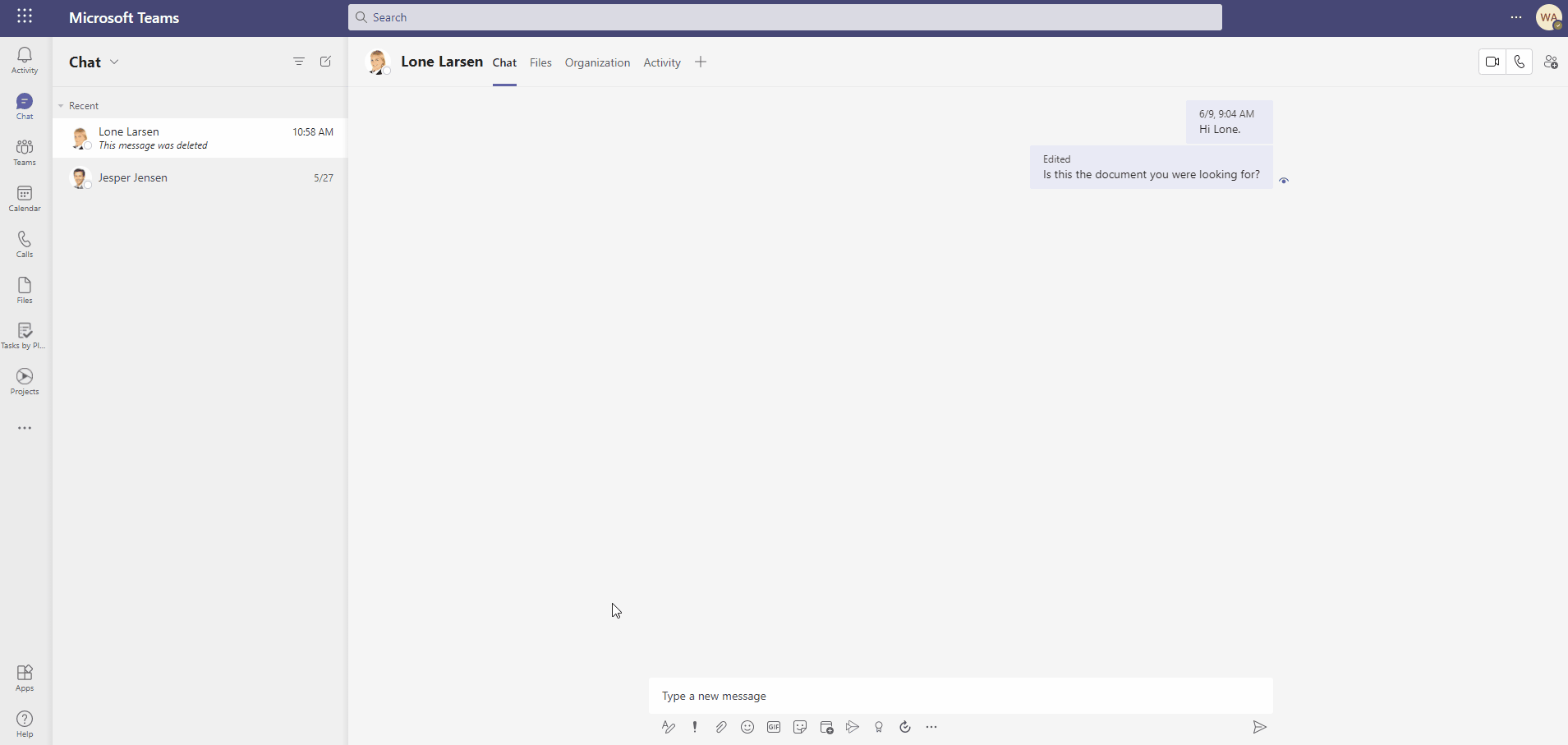Select the Chat icon in the left rail
The width and height of the screenshot is (1568, 745).
coord(25,106)
